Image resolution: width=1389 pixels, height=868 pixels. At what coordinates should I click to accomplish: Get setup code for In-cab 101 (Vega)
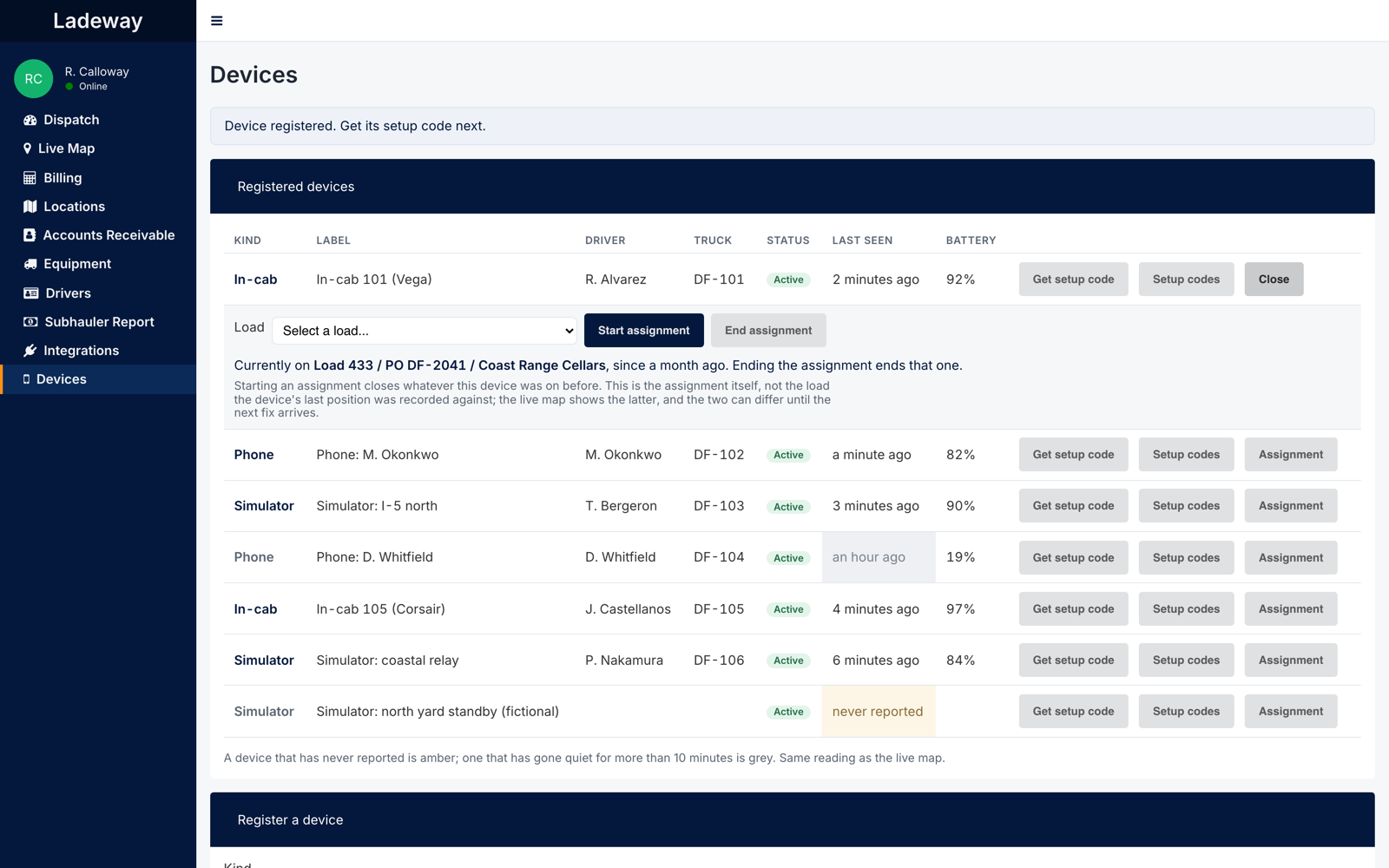pyautogui.click(x=1073, y=279)
